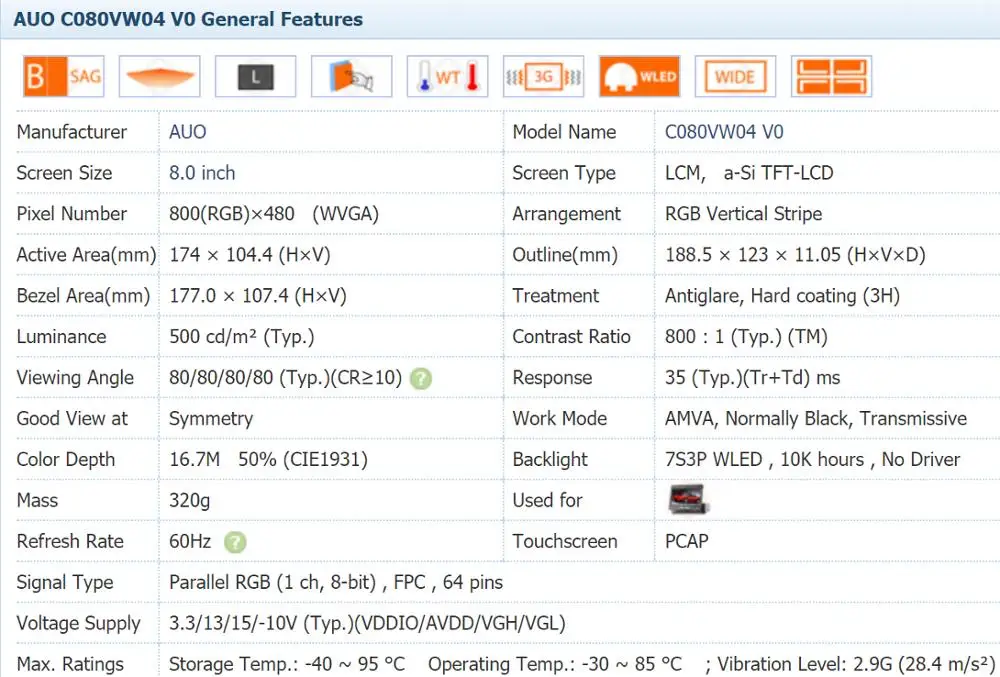Click the landscape 'L' orientation icon
1000x677 pixels.
coord(256,76)
